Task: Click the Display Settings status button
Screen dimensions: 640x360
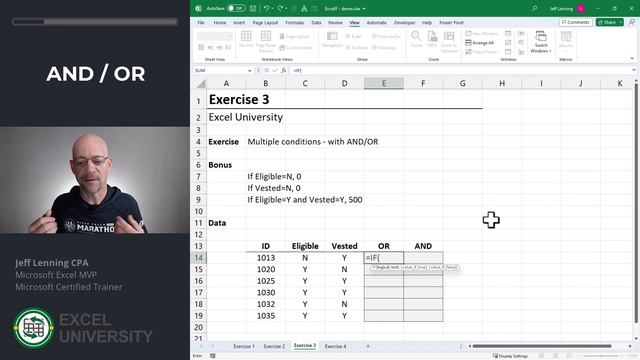Action: 510,356
